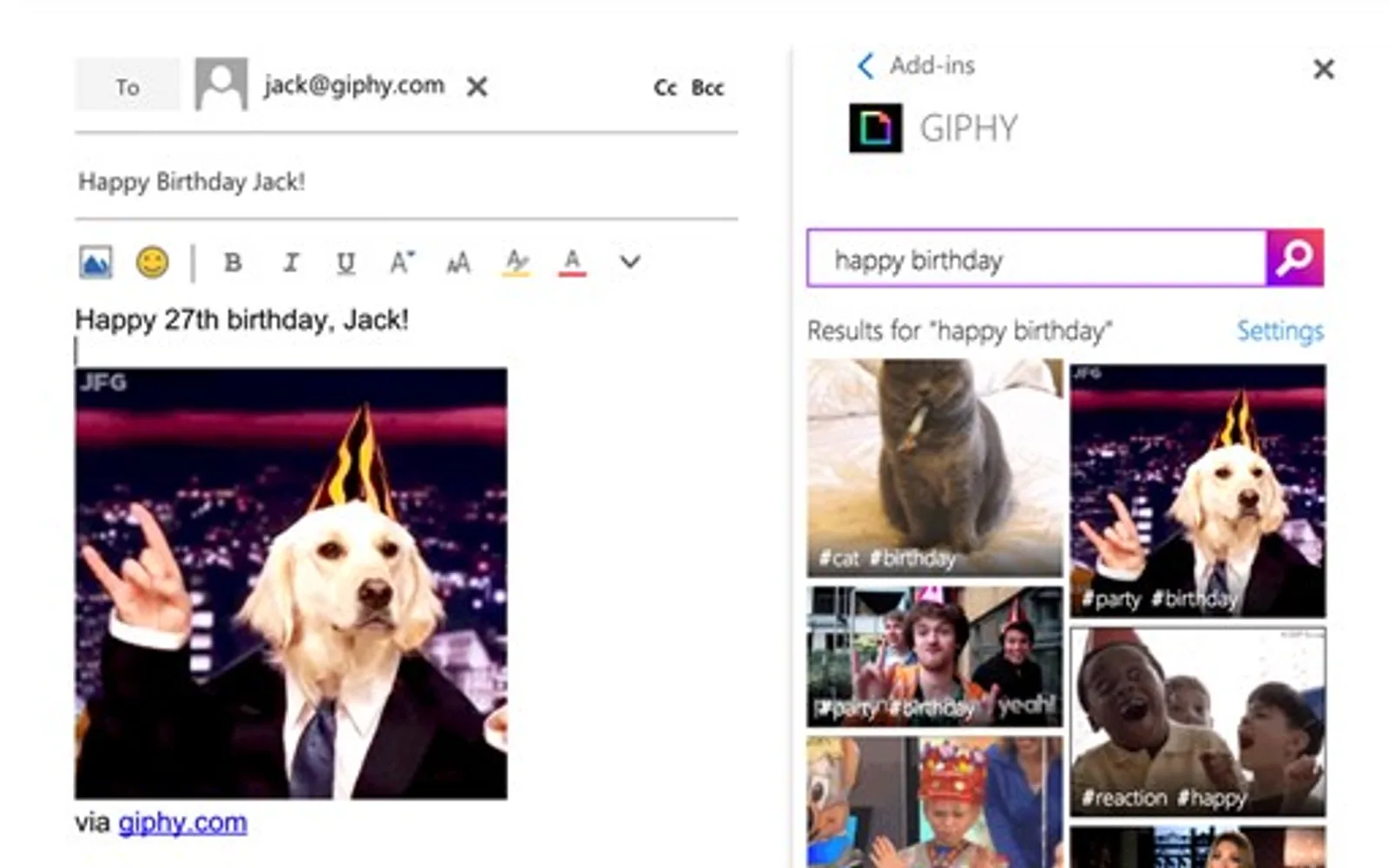
Task: Add Cc recipients
Action: 665,88
